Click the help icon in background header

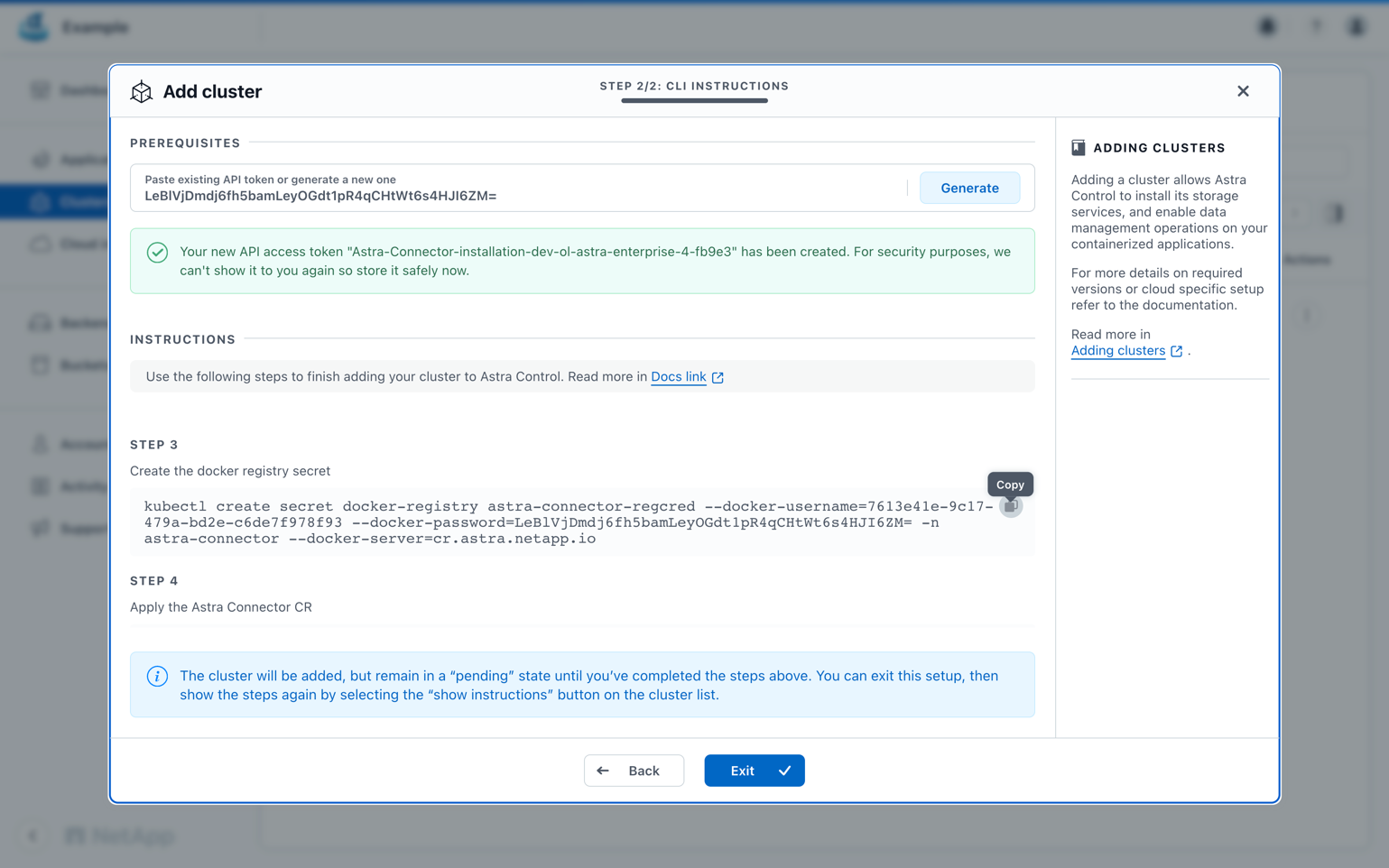[x=1316, y=27]
